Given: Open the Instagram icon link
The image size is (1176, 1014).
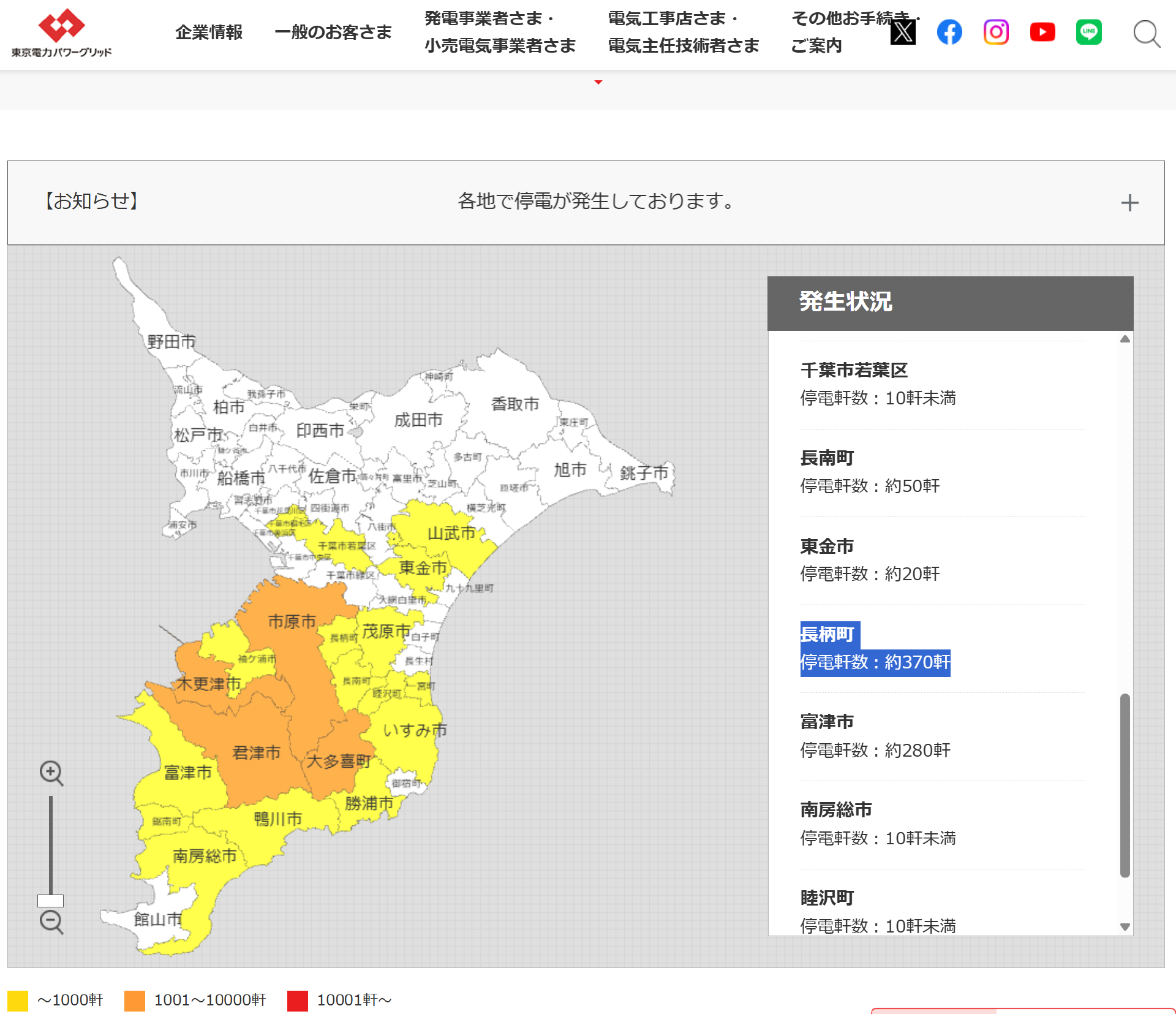Looking at the screenshot, I should pos(996,32).
